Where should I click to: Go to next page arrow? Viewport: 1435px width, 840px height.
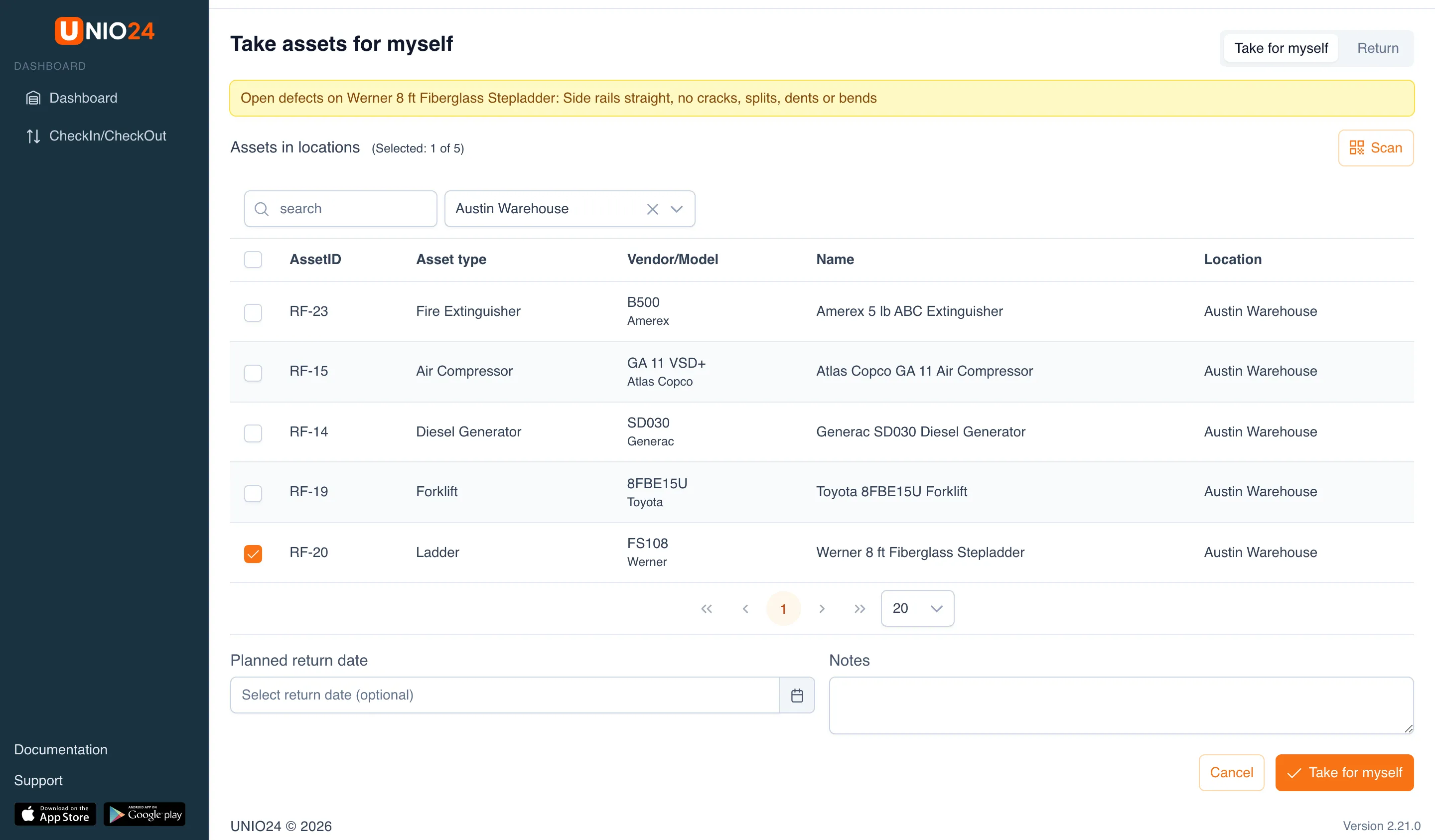pos(821,608)
